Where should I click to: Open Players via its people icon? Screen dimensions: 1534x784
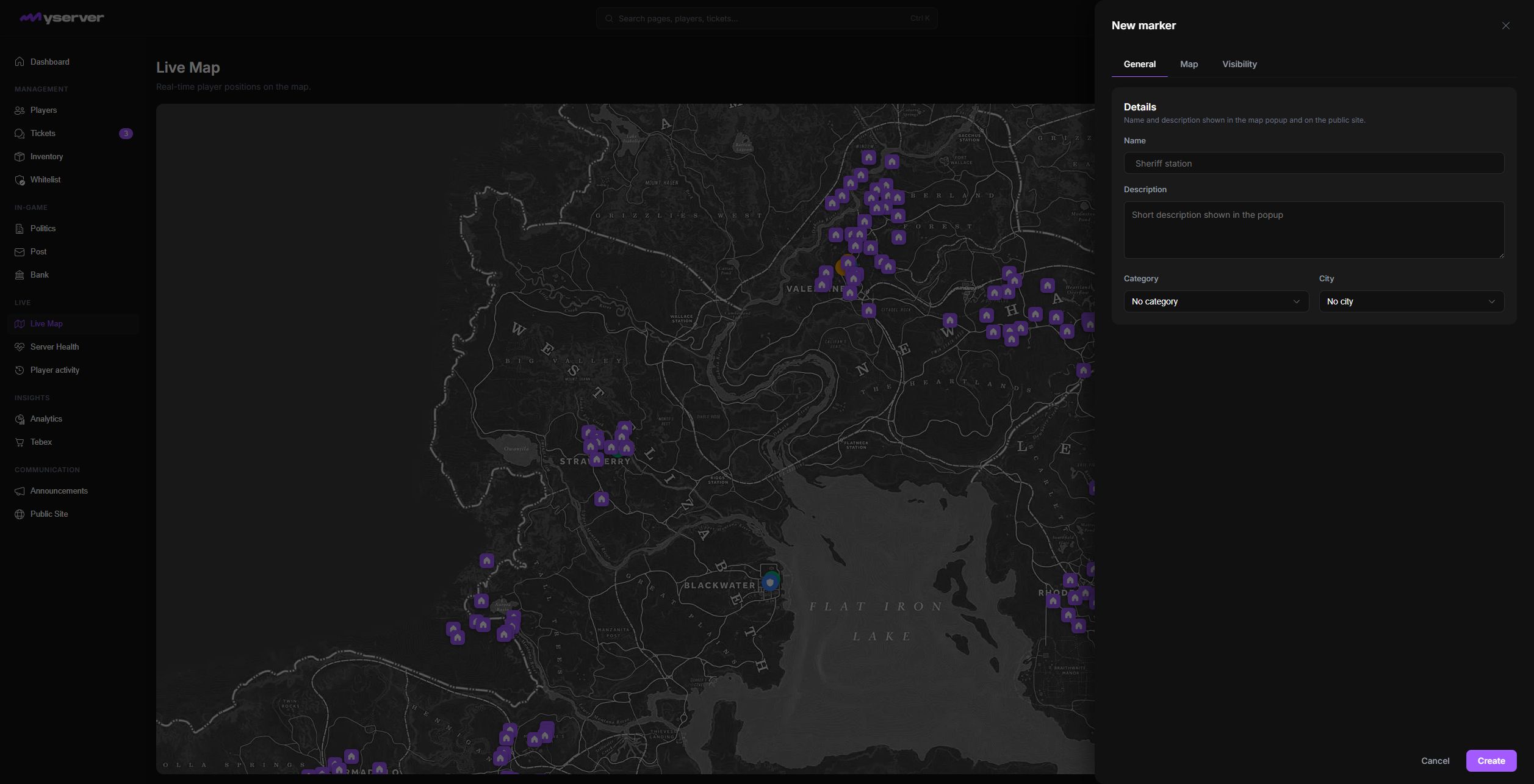20,110
